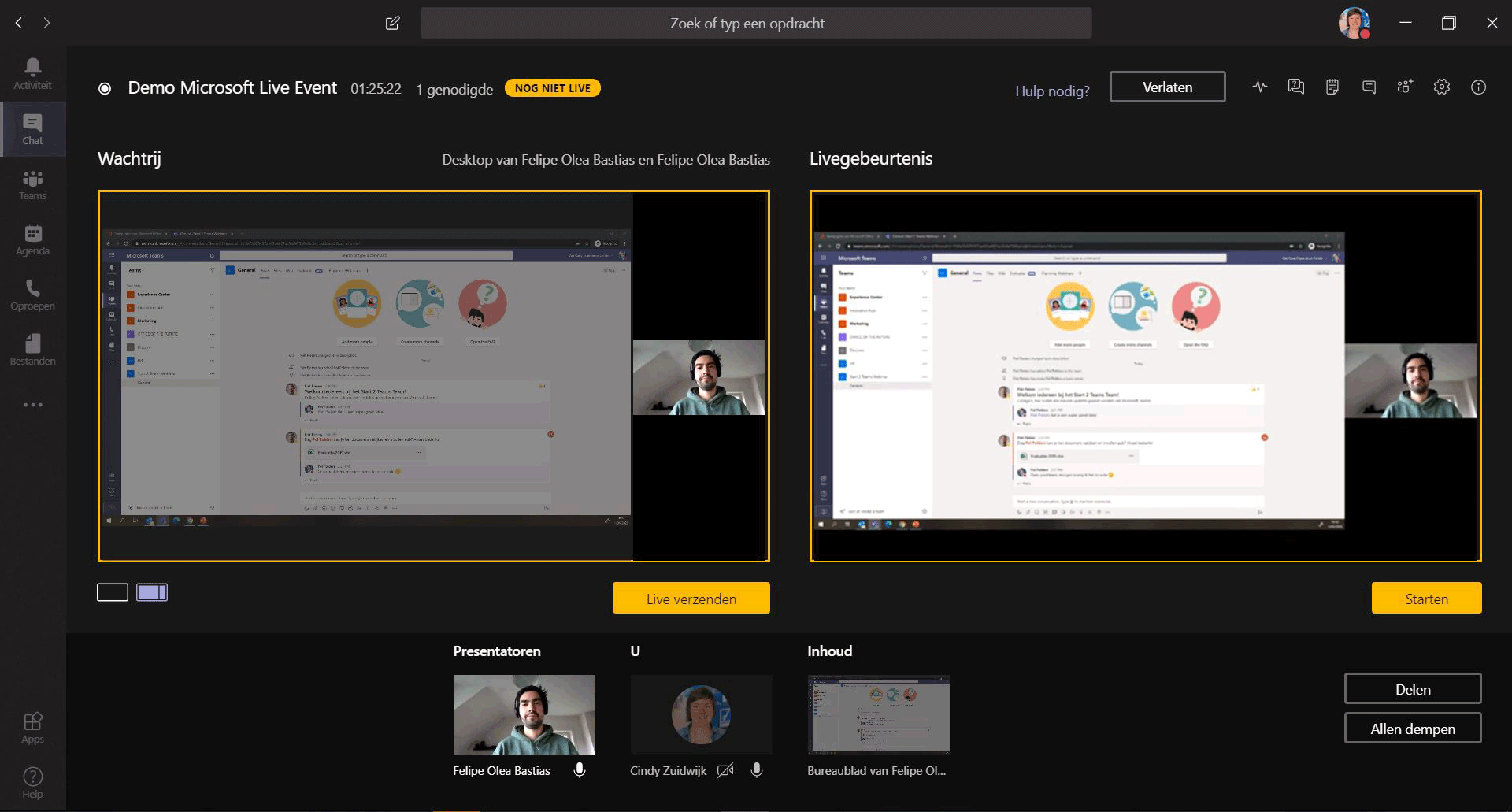Mute Felipe Olea Bastias microphone
This screenshot has height=812, width=1512.
[x=580, y=770]
